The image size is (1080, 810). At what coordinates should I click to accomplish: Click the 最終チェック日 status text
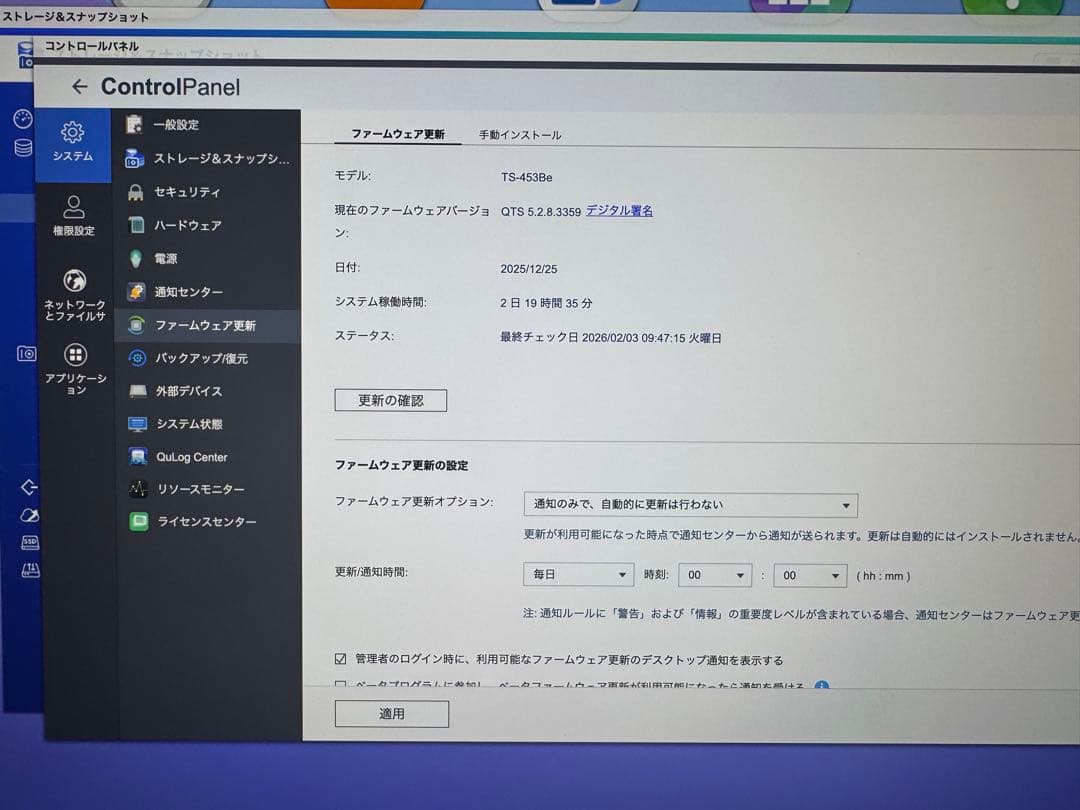tap(611, 338)
